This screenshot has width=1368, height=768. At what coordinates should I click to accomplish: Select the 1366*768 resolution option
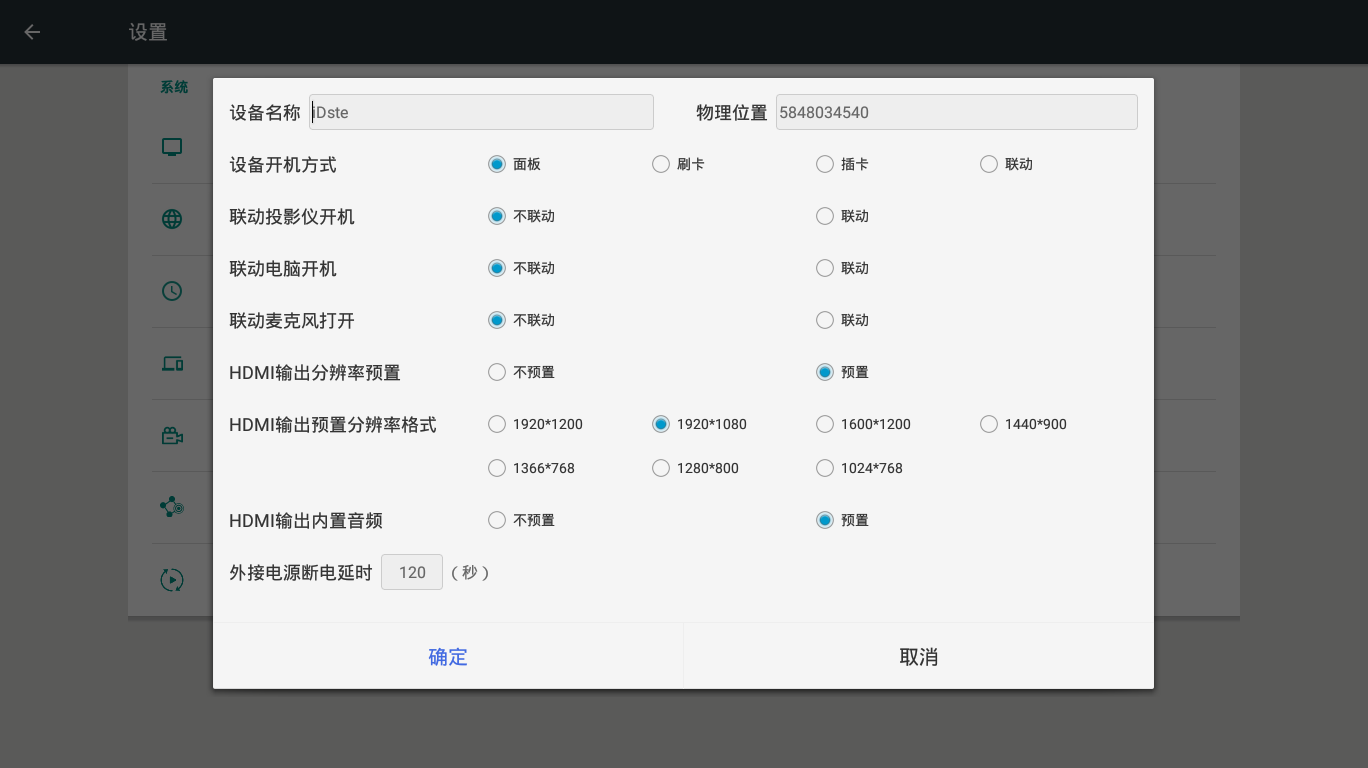coord(497,468)
